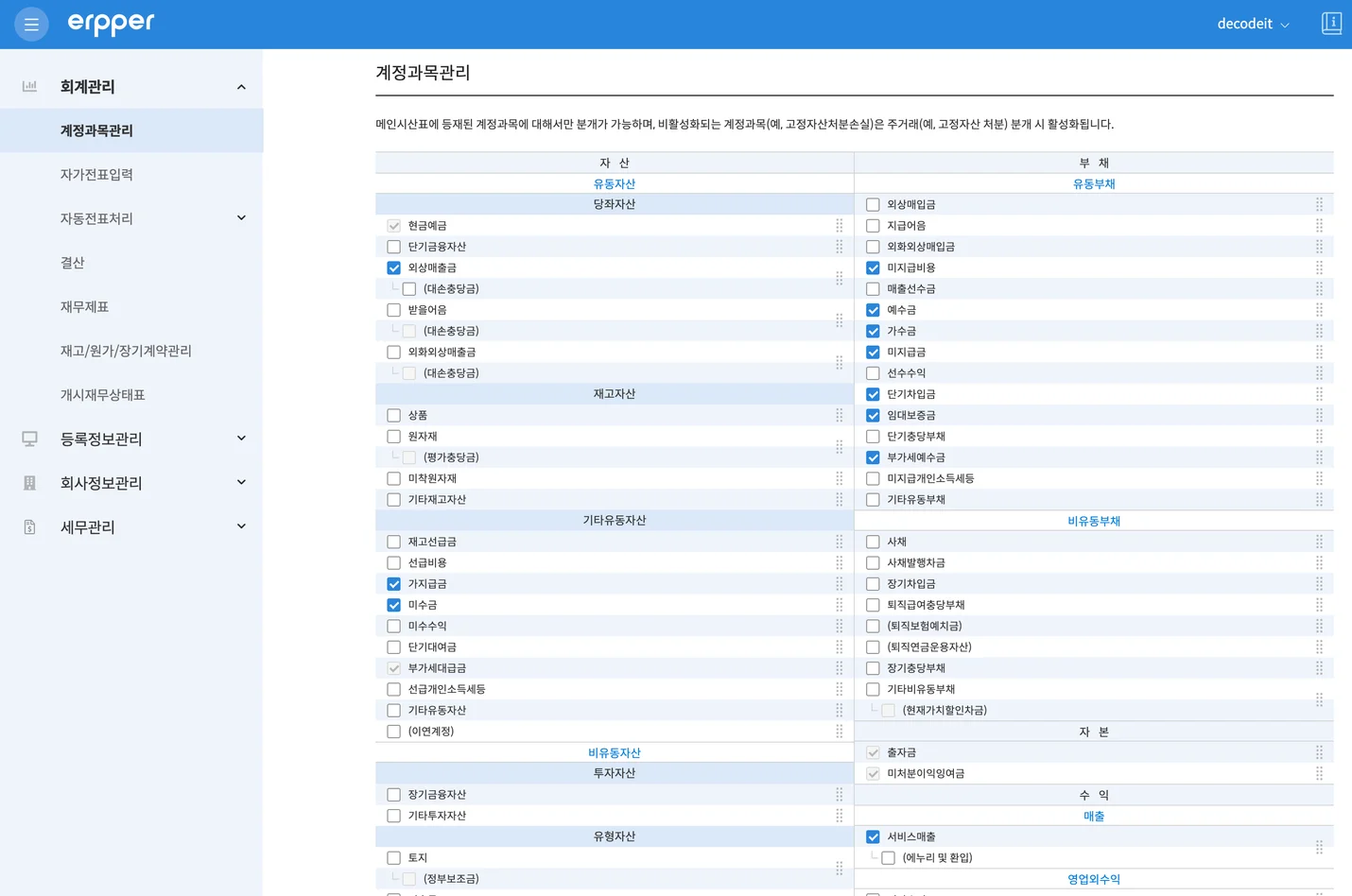Click the 유동자산 link heading
1352x896 pixels.
pos(614,184)
